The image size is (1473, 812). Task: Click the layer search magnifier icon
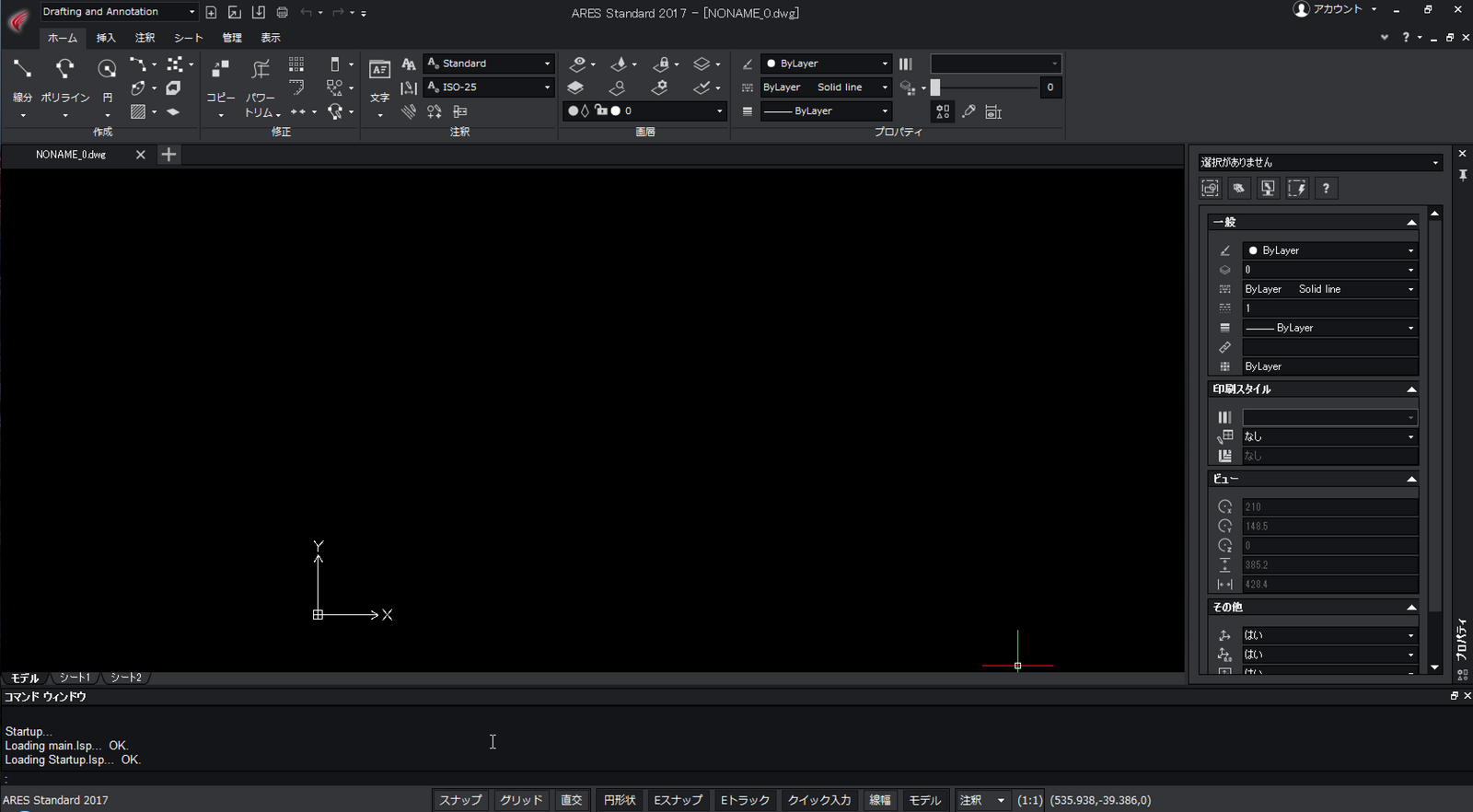click(618, 87)
